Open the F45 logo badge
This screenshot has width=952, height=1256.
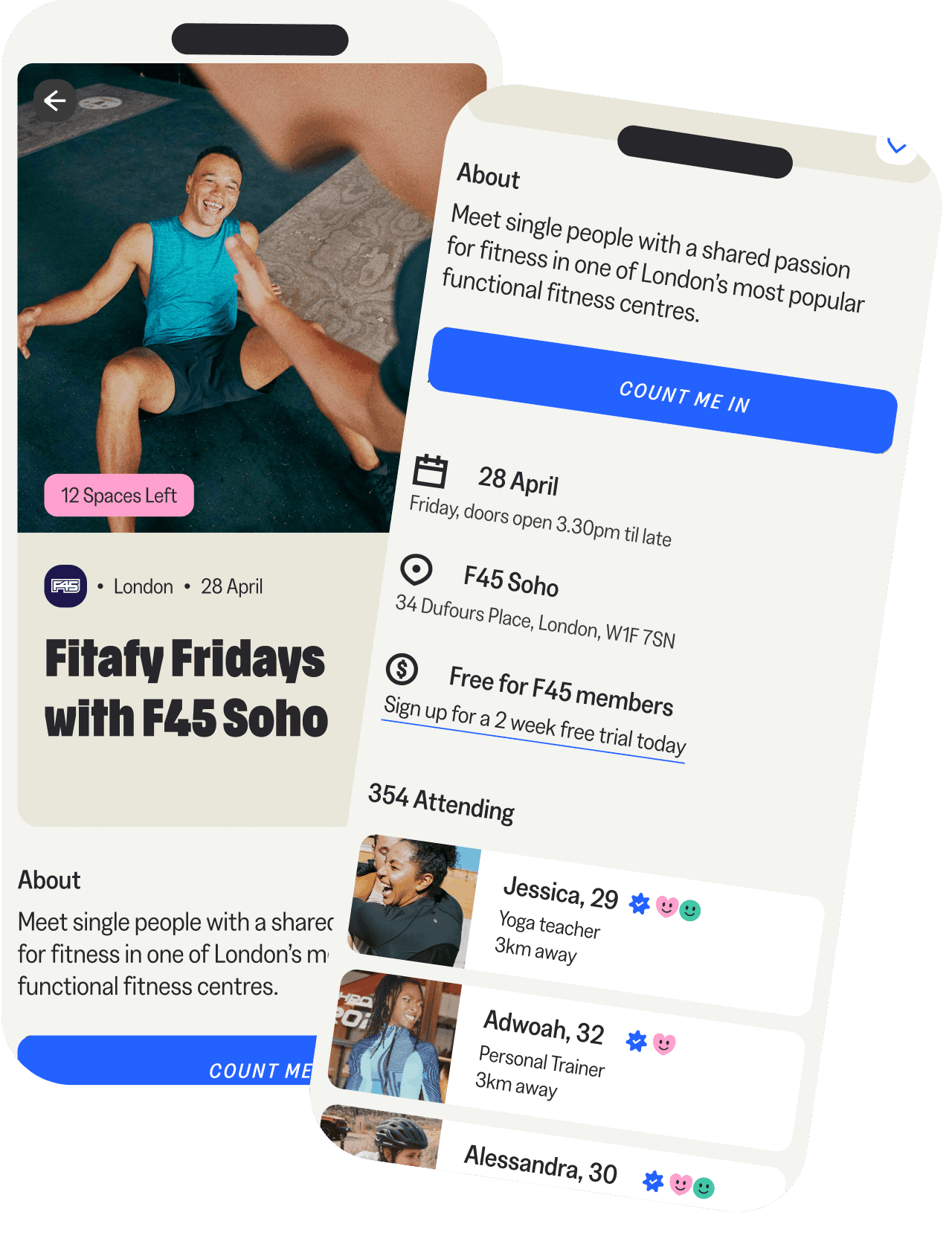click(x=65, y=586)
